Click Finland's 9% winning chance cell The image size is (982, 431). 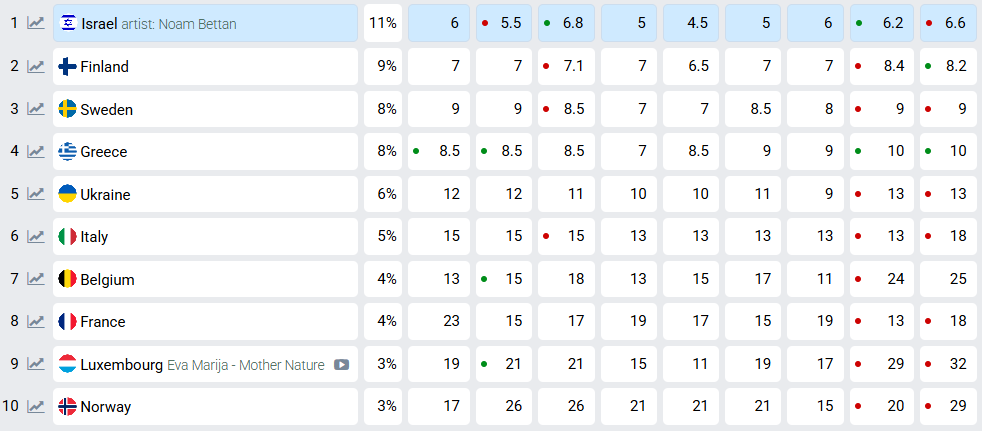383,67
